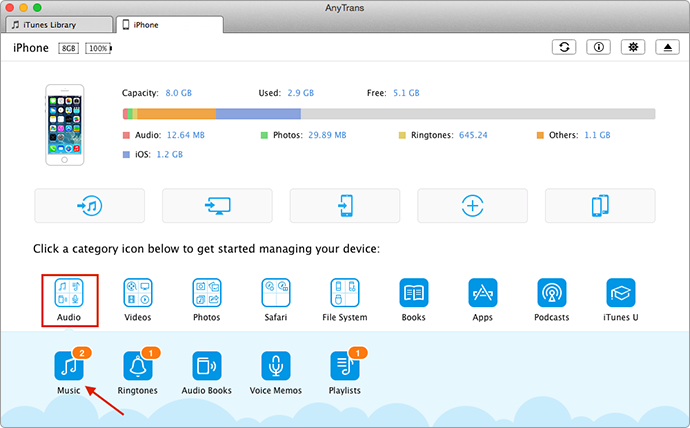690x428 pixels.
Task: Click the blue iOS legend swatch
Action: coord(126,154)
